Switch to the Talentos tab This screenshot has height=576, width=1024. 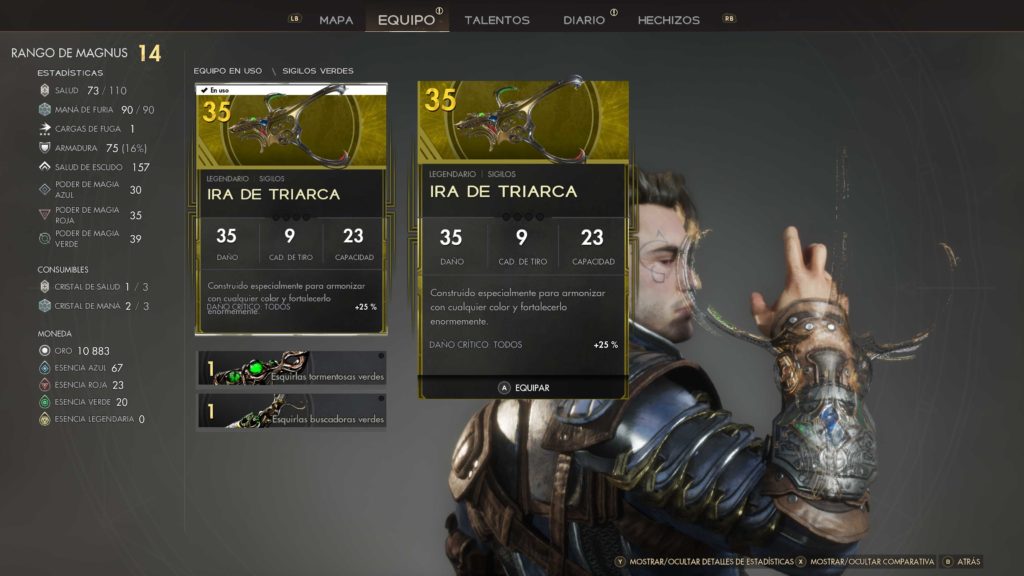[x=497, y=20]
